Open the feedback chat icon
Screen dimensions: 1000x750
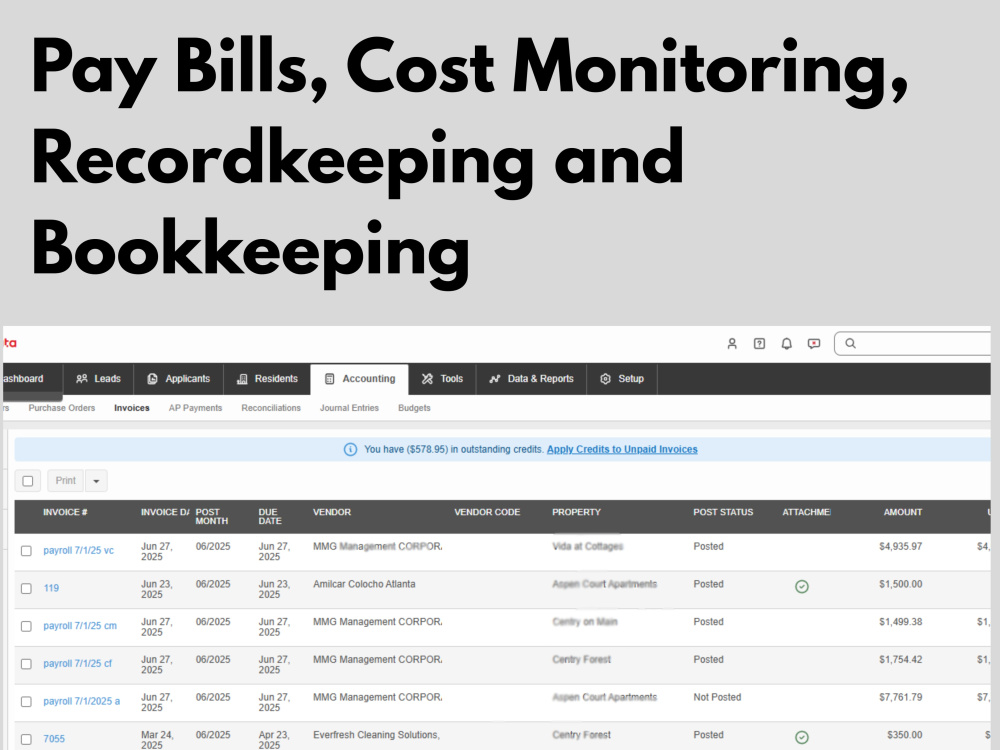(814, 344)
